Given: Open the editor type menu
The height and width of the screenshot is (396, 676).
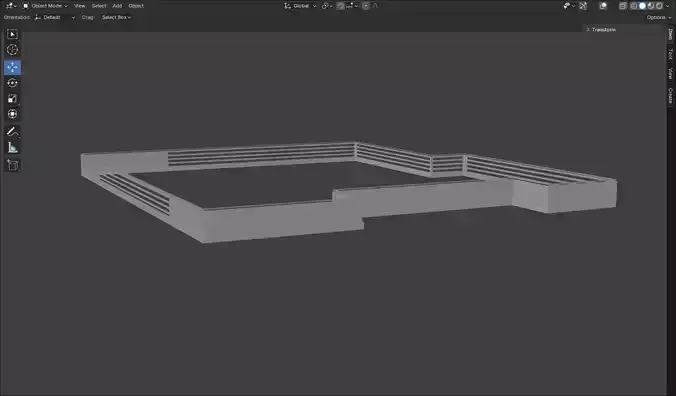Looking at the screenshot, I should pos(11,6).
